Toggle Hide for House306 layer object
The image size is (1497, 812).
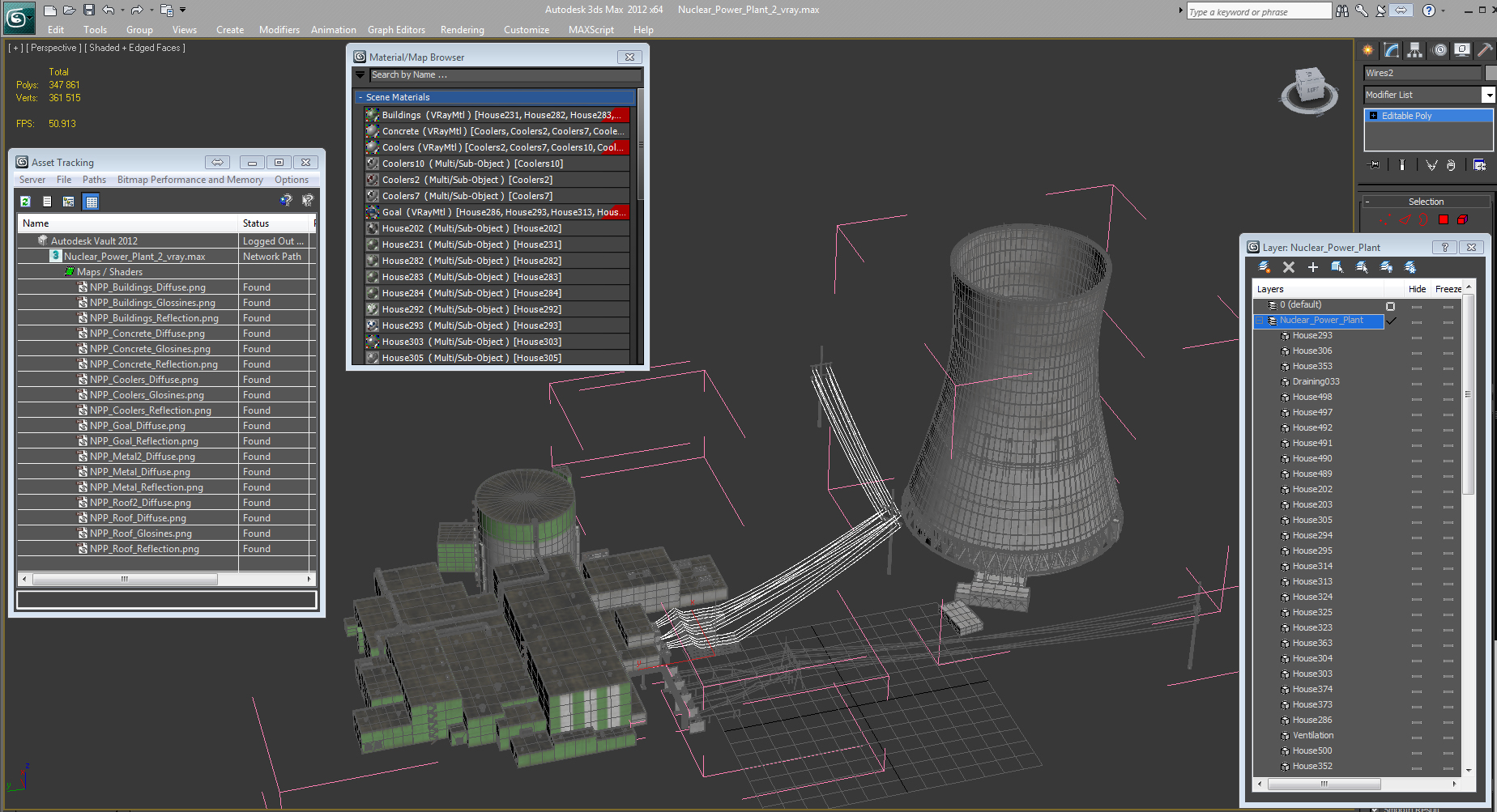(1417, 353)
